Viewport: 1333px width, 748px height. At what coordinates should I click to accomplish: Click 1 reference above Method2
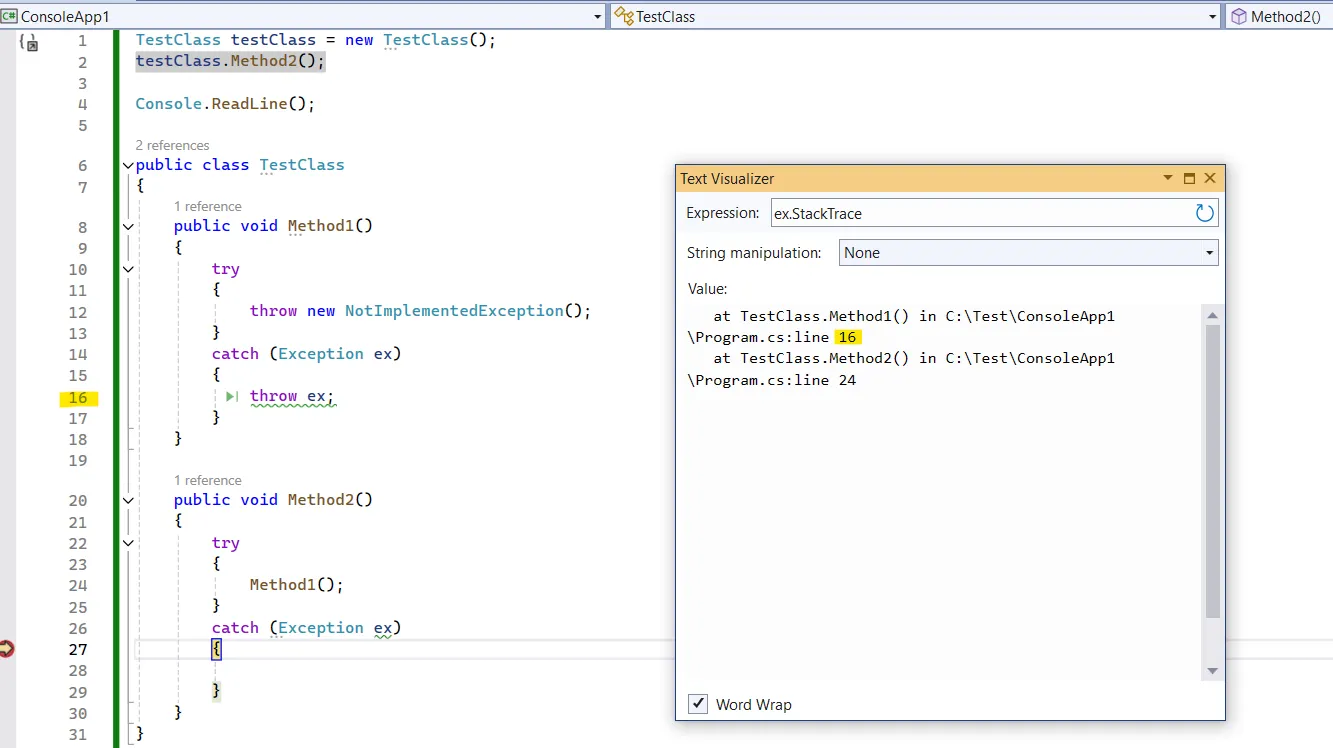click(x=208, y=480)
